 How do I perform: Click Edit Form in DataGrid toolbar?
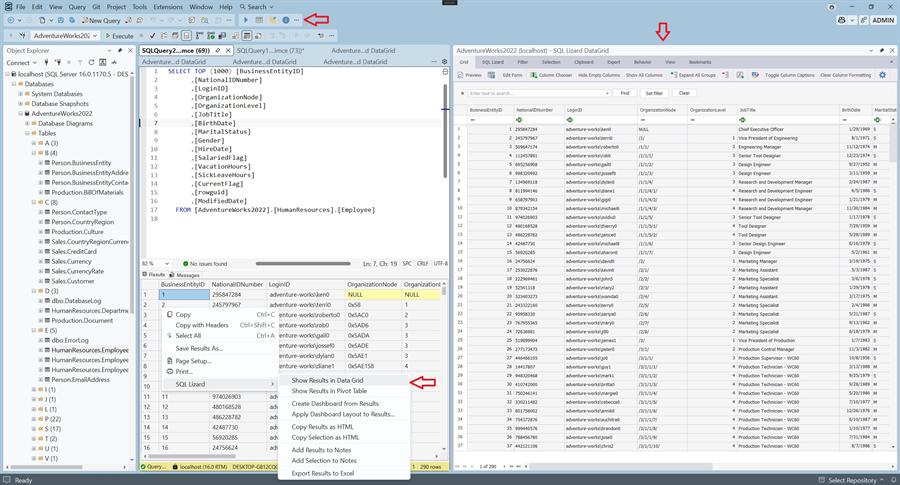pos(512,75)
